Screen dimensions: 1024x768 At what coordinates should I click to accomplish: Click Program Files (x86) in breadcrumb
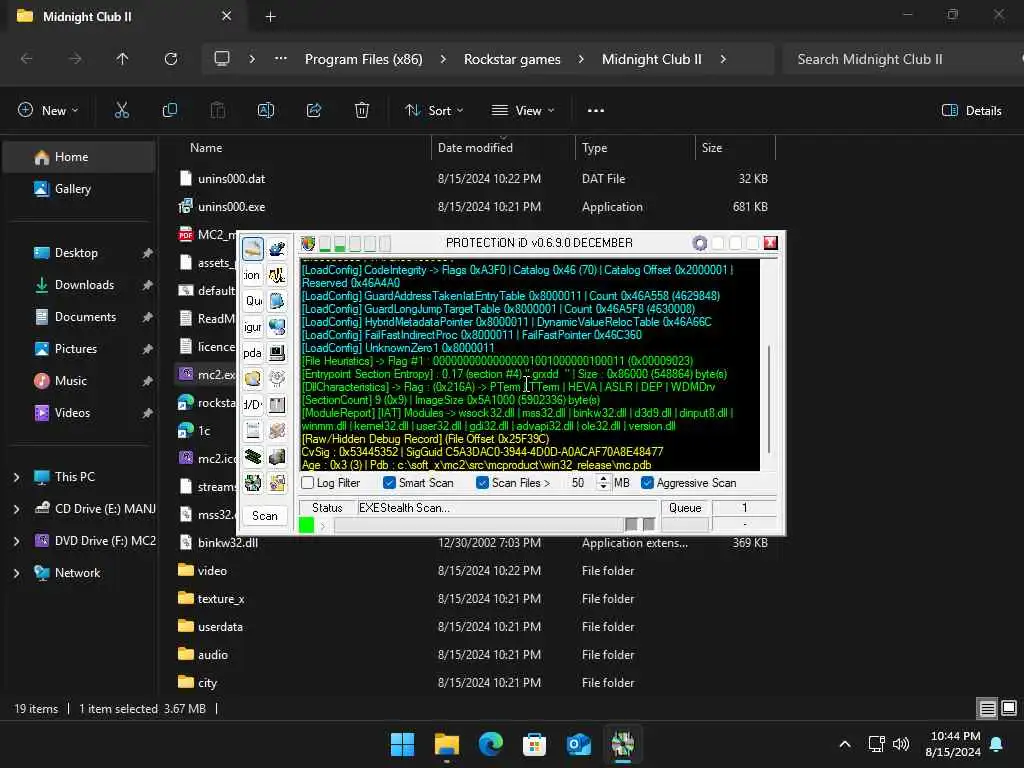[364, 59]
